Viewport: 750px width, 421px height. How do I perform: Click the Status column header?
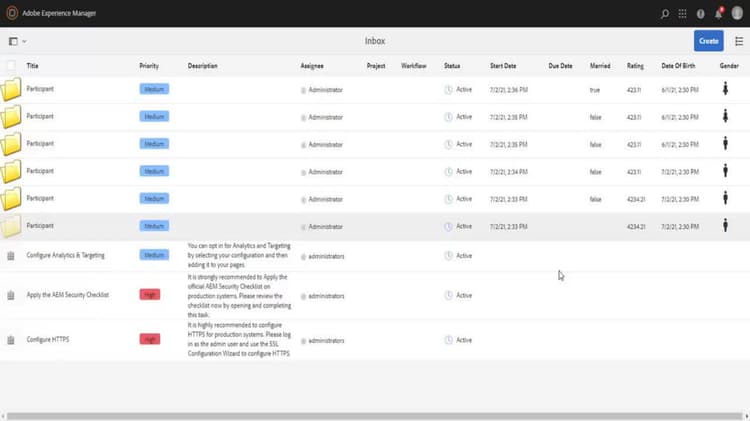pyautogui.click(x=452, y=66)
